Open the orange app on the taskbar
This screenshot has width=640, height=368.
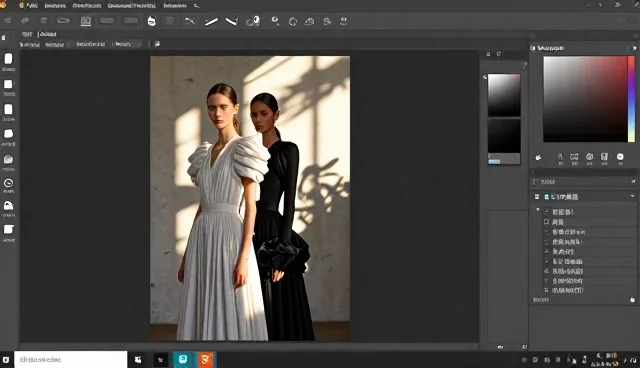[x=205, y=359]
